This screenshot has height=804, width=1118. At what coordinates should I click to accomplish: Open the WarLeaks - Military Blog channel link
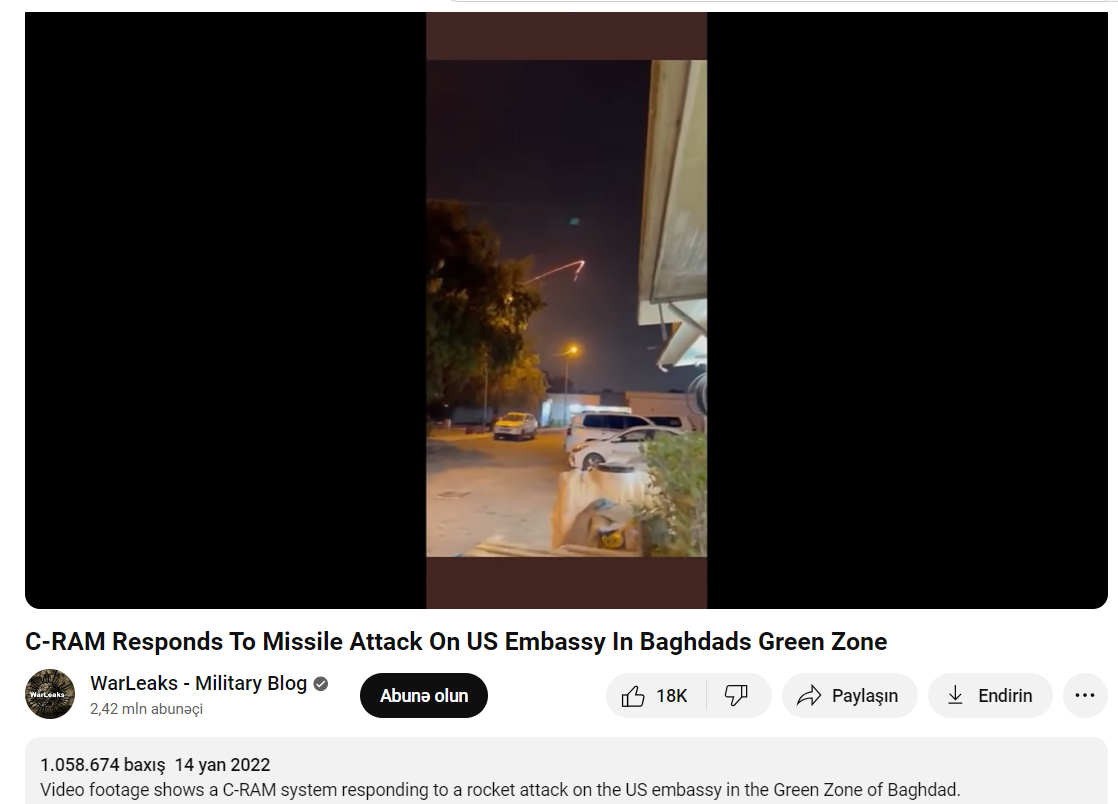[x=198, y=683]
